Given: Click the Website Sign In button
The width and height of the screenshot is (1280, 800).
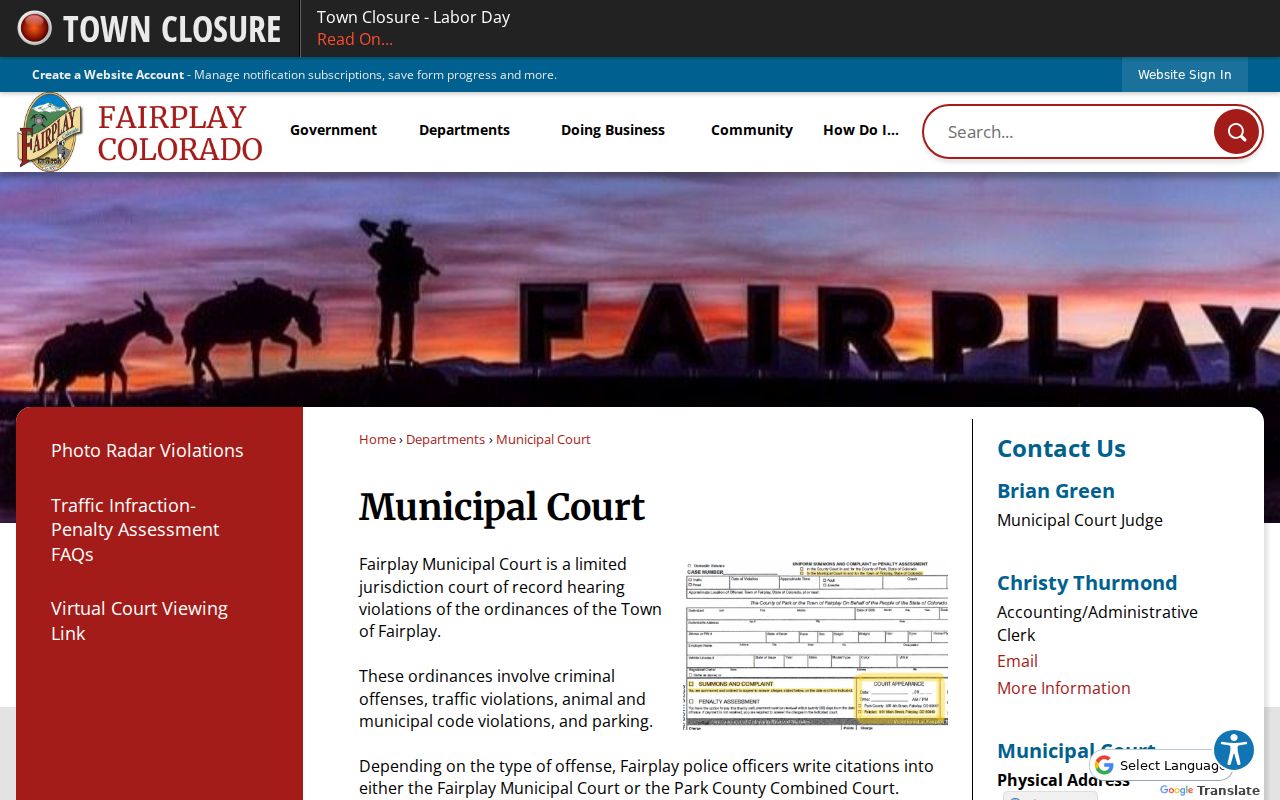Looking at the screenshot, I should pos(1184,74).
